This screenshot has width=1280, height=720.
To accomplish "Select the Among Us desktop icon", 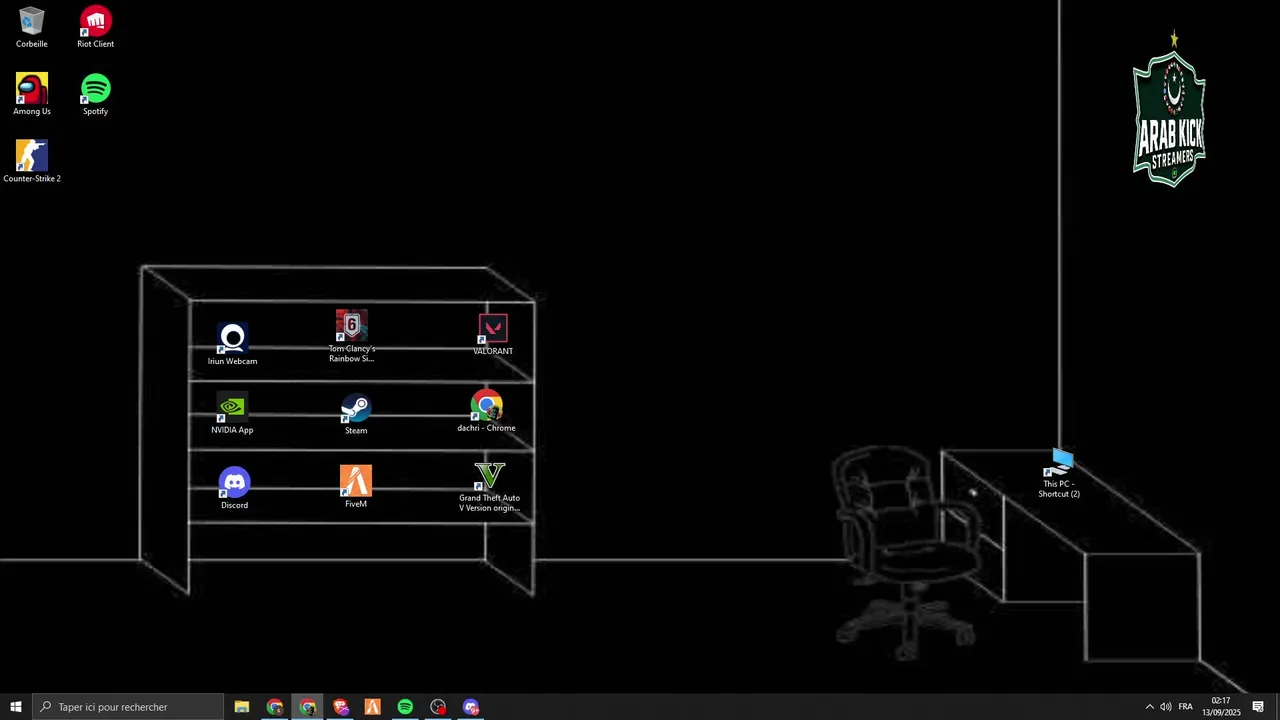I will tap(31, 94).
